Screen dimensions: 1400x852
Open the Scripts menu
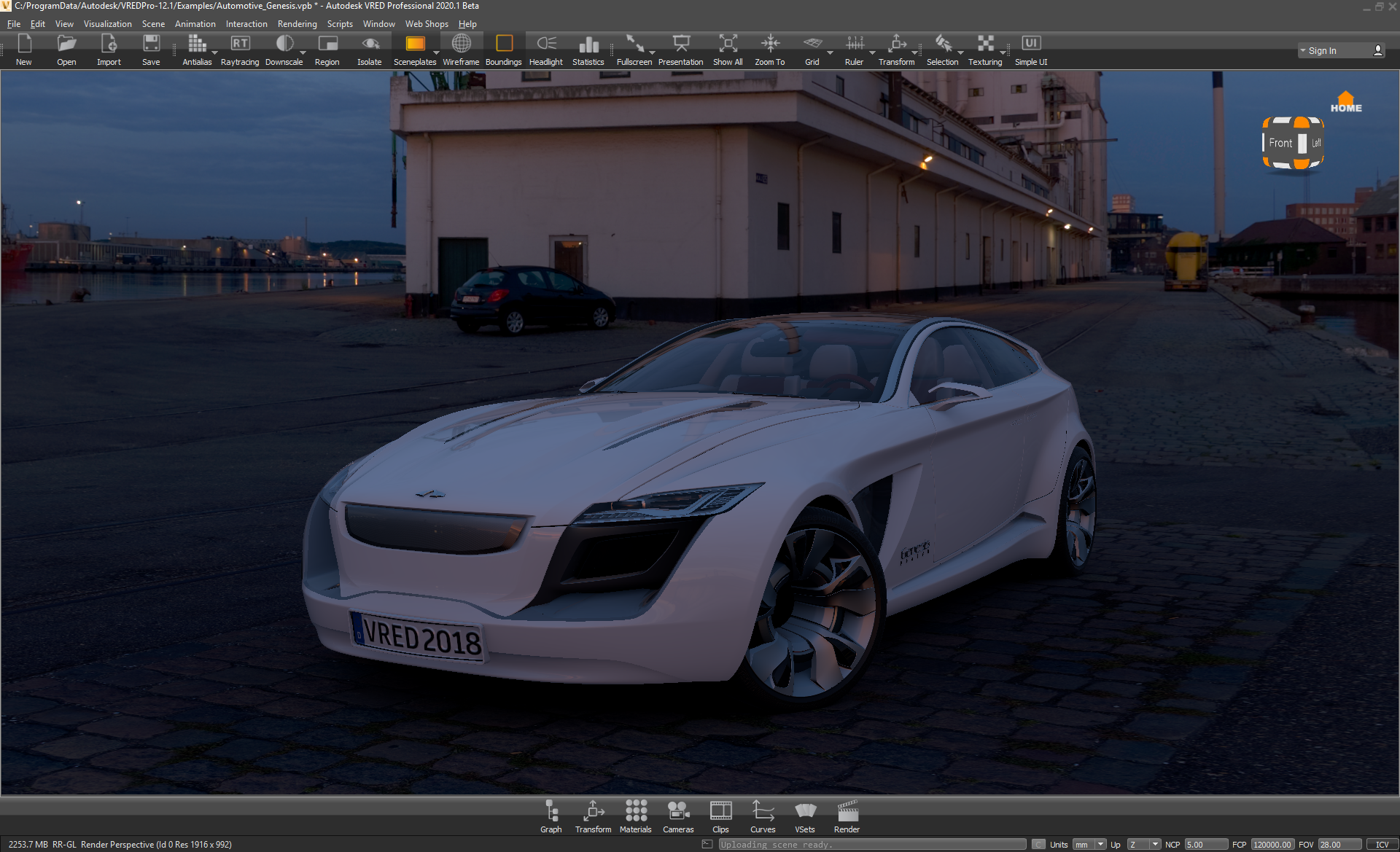340,24
